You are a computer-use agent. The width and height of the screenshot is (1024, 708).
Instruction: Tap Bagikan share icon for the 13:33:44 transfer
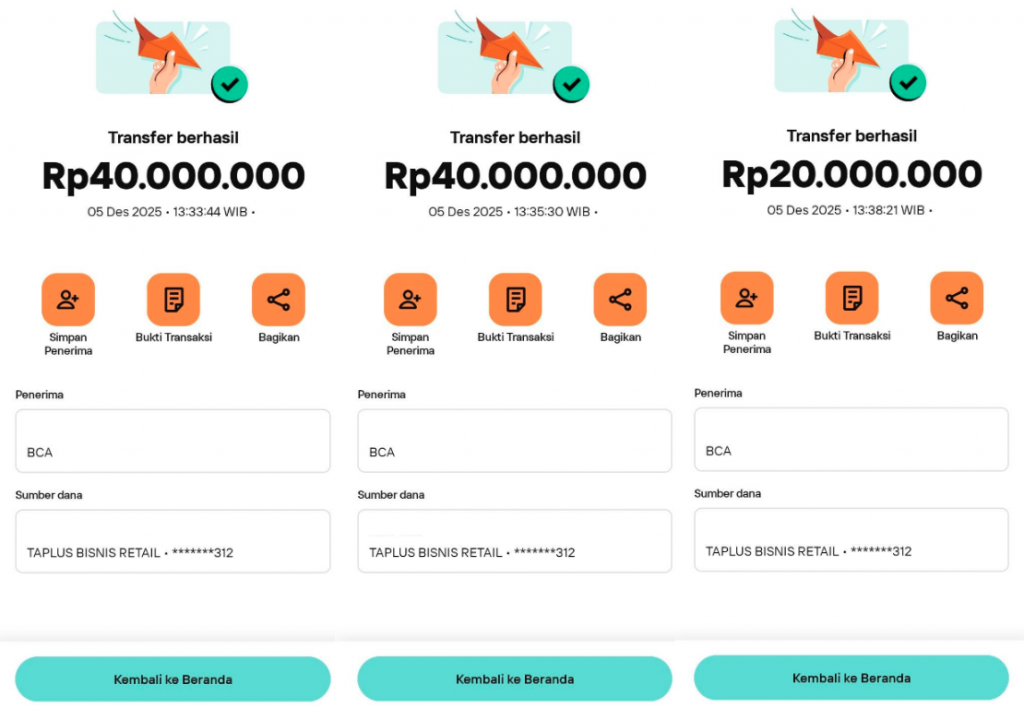[x=278, y=299]
